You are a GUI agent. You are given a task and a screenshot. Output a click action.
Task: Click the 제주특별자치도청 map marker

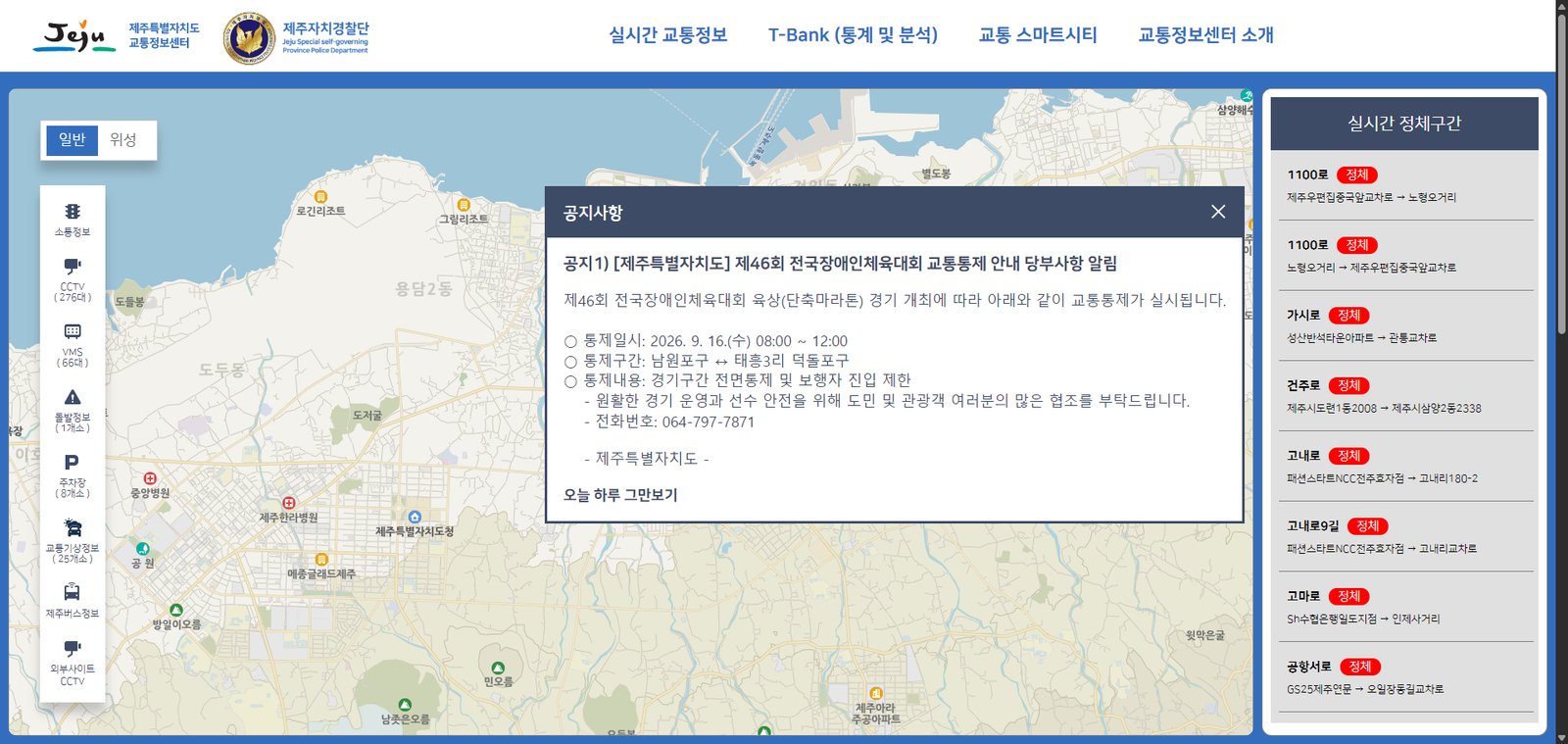(415, 517)
